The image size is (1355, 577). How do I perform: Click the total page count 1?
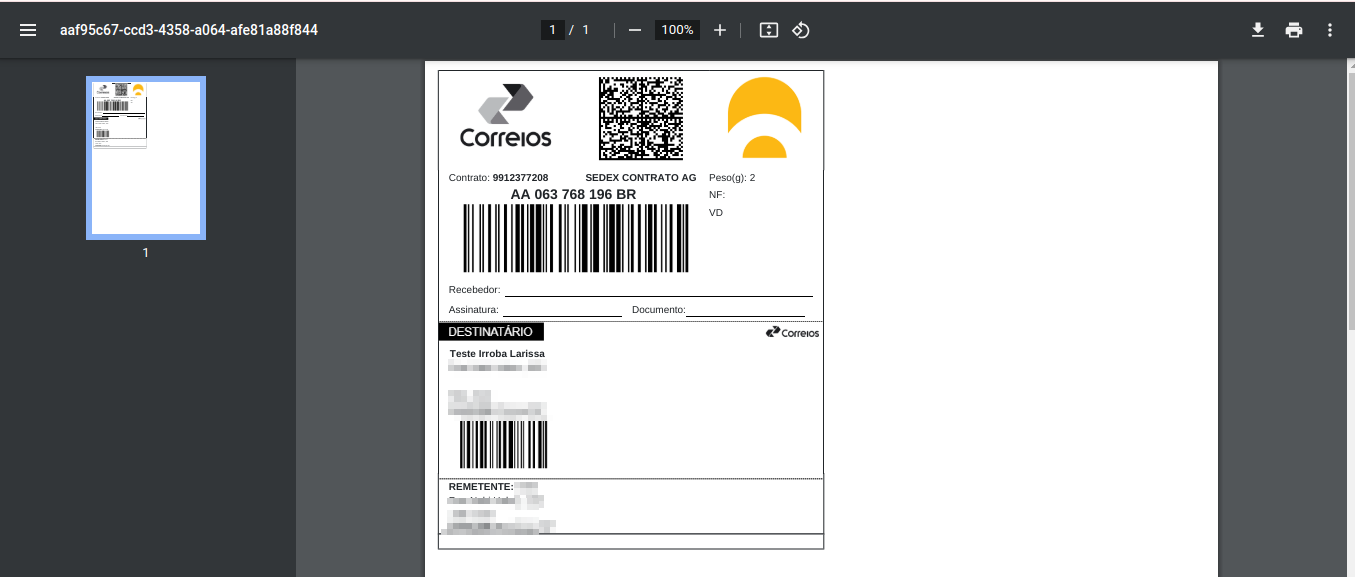click(x=586, y=30)
